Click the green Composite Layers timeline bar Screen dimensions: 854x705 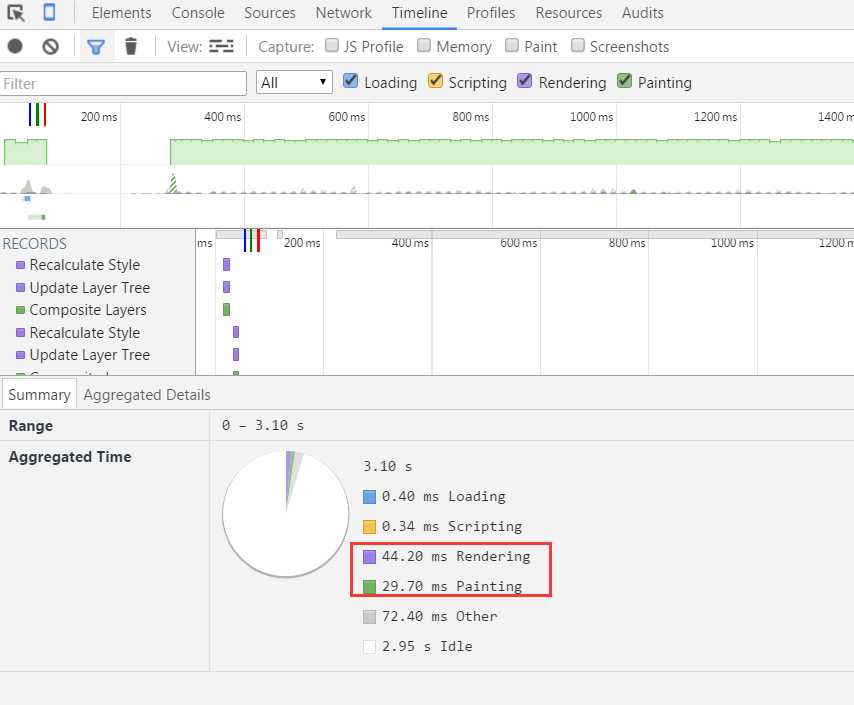(x=227, y=309)
